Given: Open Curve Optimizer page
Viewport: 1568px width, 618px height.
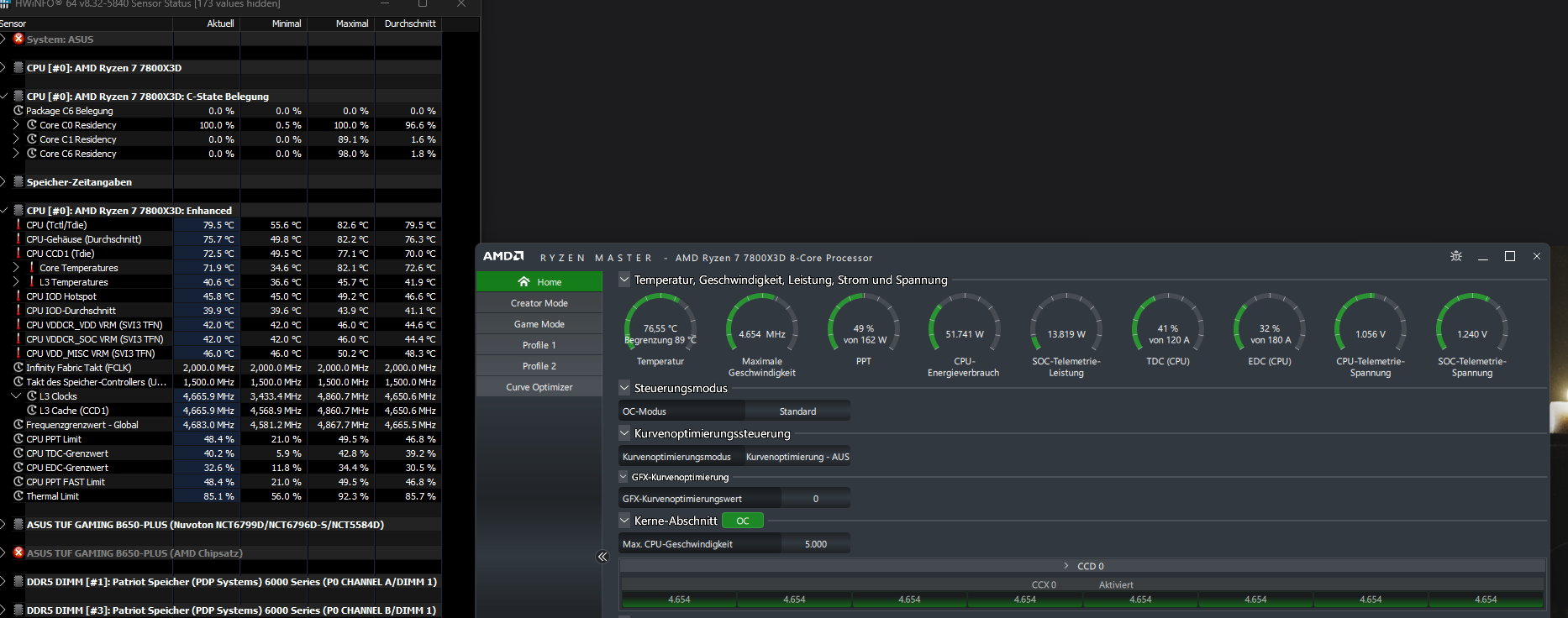Looking at the screenshot, I should click(539, 387).
